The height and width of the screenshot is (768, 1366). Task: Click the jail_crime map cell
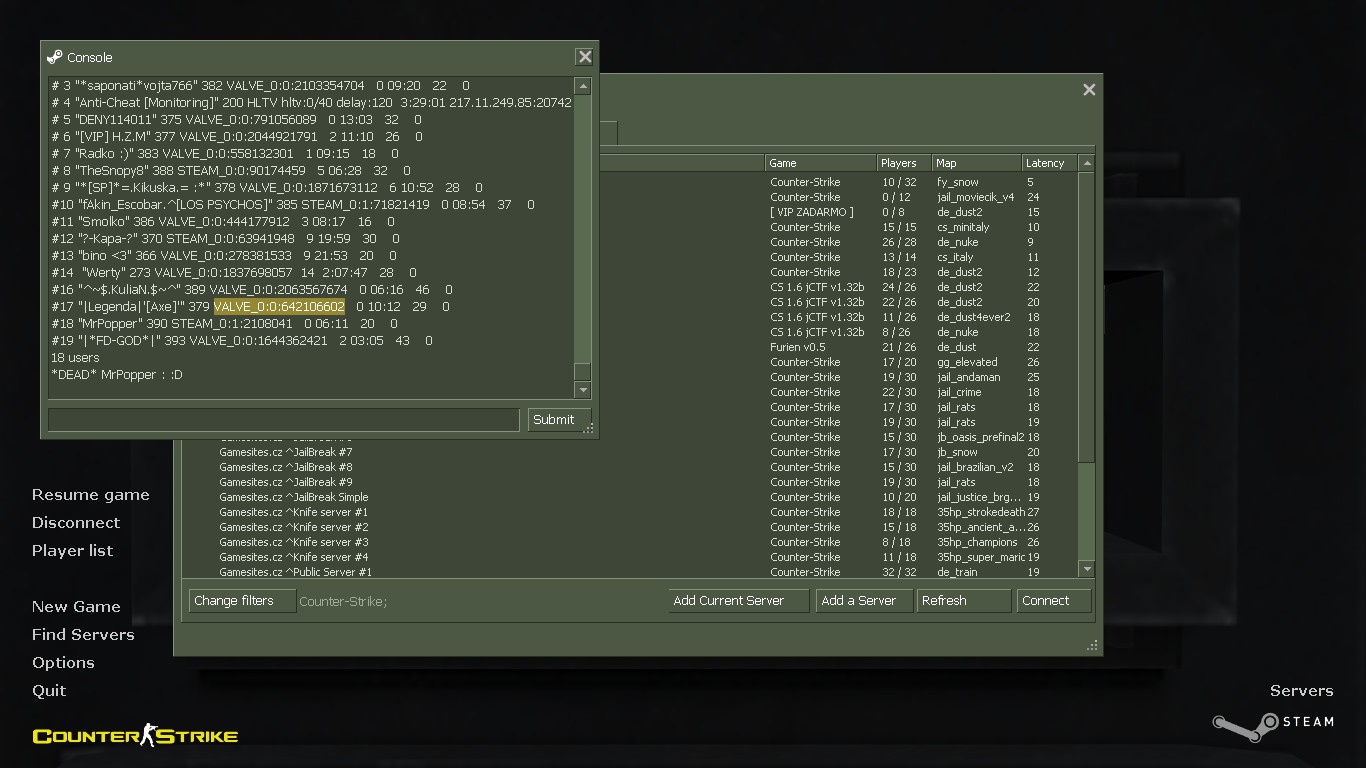[959, 392]
